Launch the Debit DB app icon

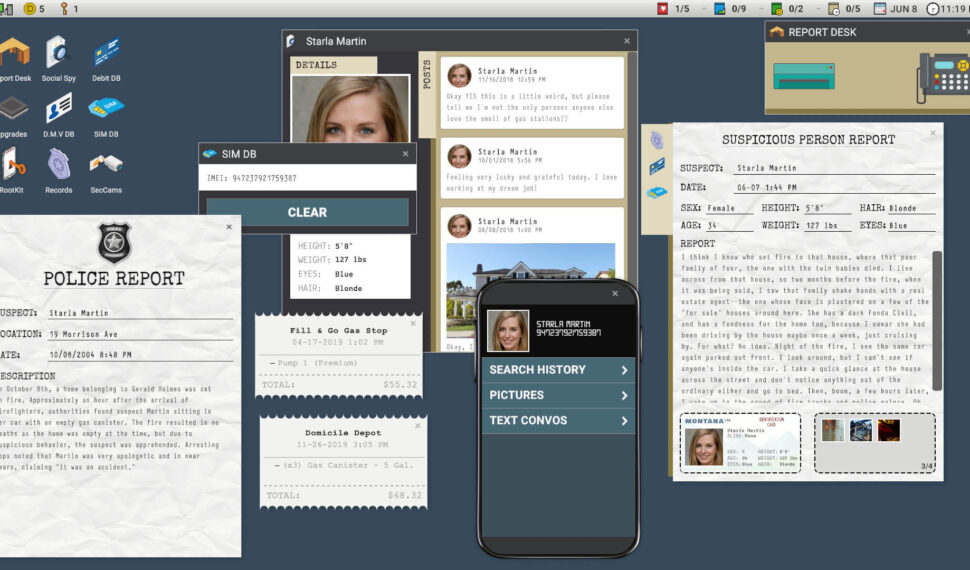coord(106,53)
